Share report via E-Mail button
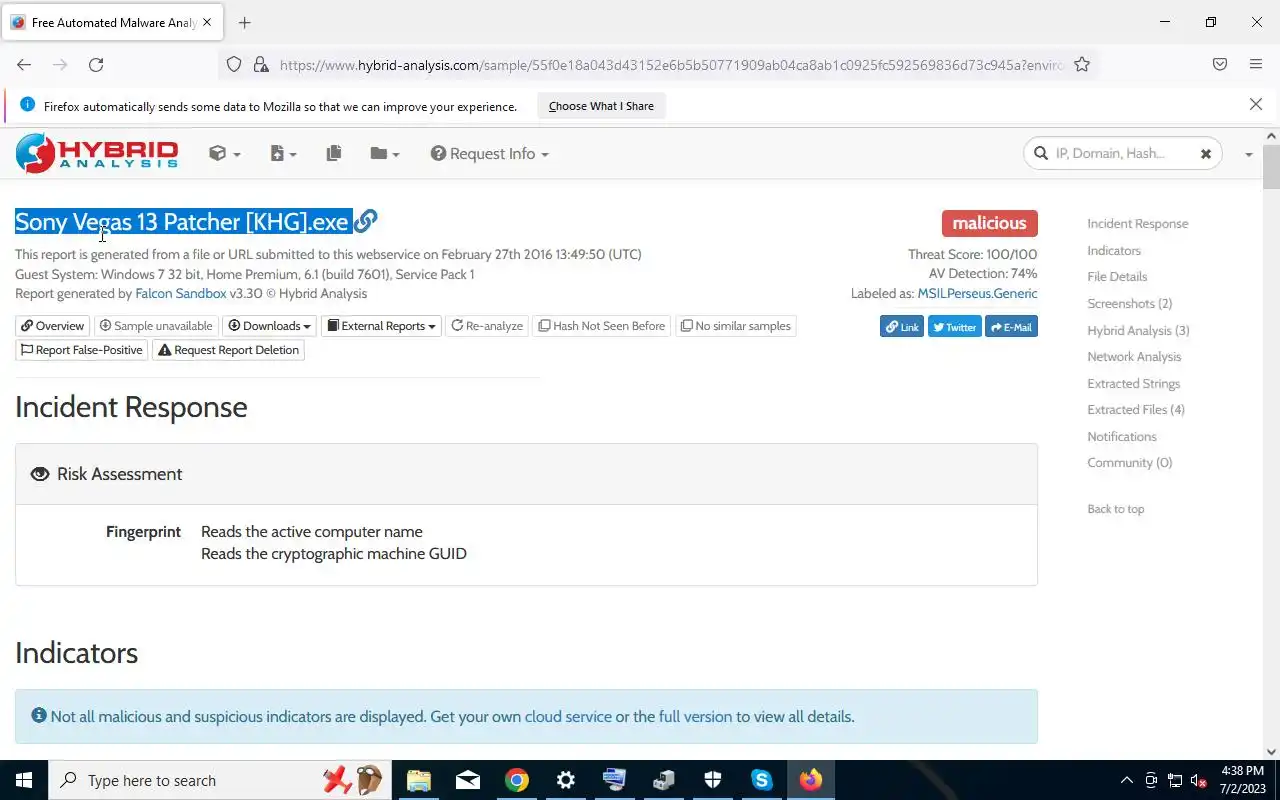 point(1011,327)
